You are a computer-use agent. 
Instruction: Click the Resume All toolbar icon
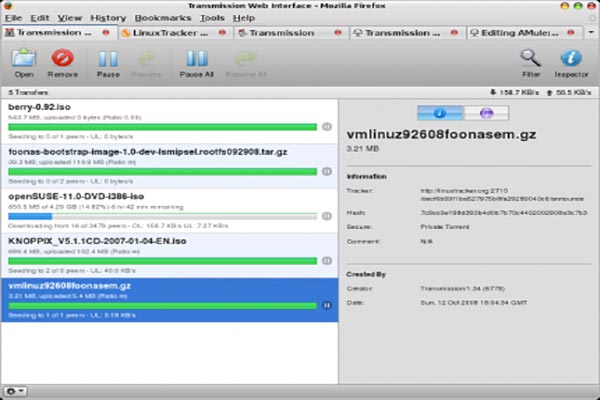(246, 64)
